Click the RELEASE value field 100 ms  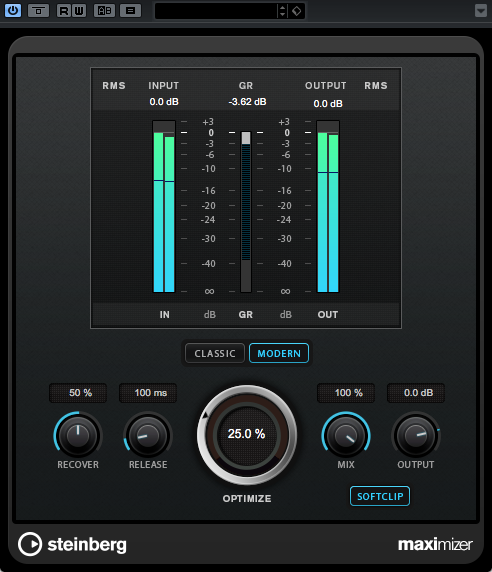click(148, 393)
